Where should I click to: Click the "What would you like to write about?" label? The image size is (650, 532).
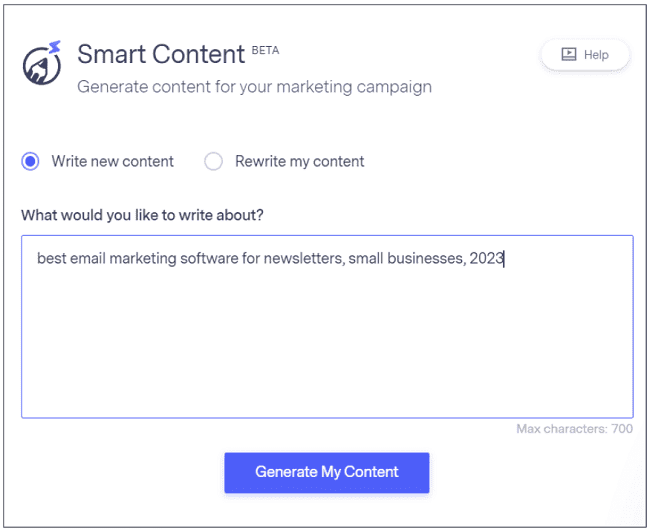point(142,215)
